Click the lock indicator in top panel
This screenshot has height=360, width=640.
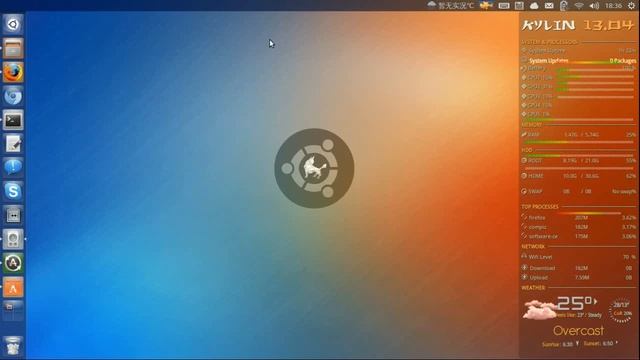pos(564,6)
